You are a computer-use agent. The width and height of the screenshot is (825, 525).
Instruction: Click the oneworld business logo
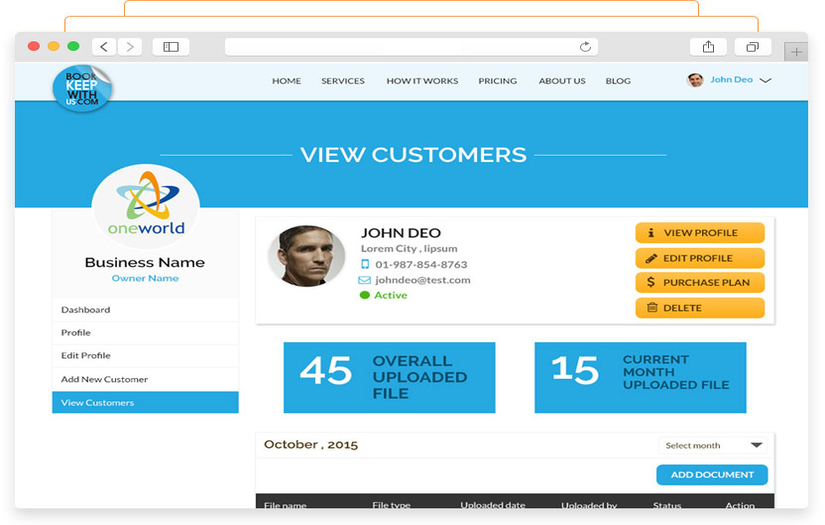tap(146, 206)
